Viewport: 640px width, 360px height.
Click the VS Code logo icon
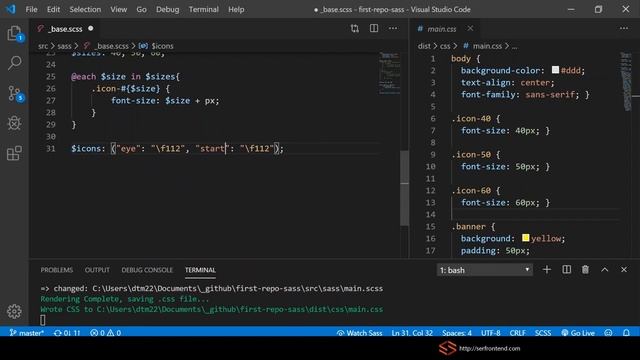(x=11, y=9)
